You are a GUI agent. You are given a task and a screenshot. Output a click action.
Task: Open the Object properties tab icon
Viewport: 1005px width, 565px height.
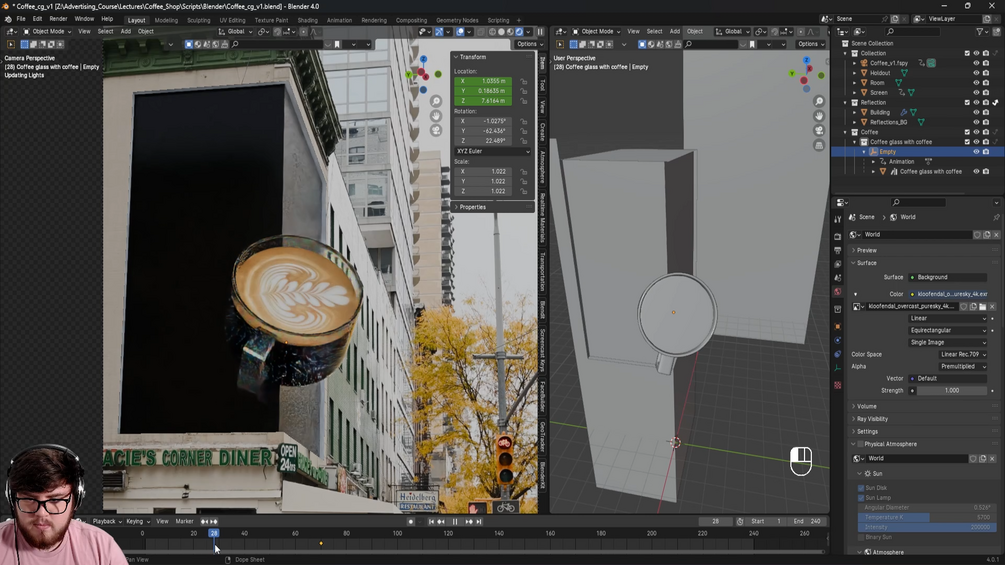click(838, 327)
